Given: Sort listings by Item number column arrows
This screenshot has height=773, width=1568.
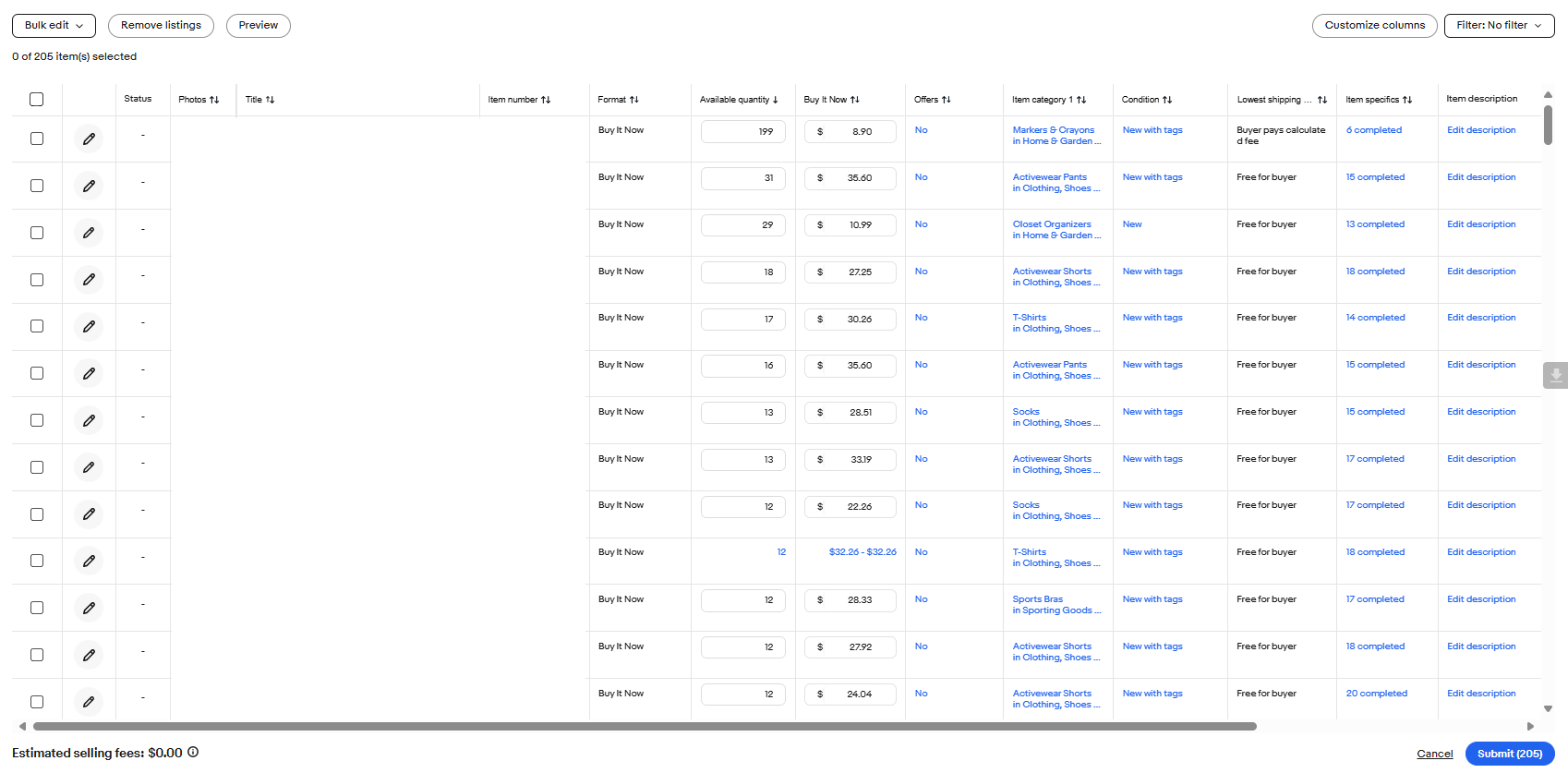Looking at the screenshot, I should [546, 100].
